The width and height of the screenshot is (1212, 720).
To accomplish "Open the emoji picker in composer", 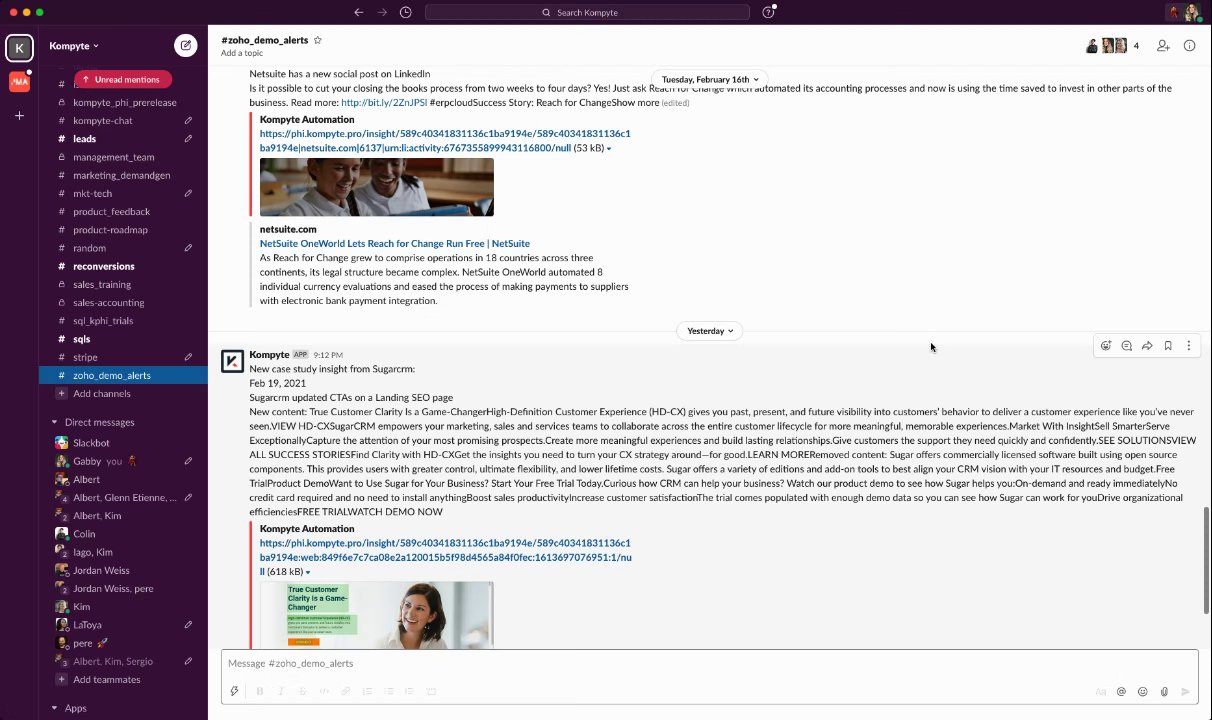I will coord(1142,691).
